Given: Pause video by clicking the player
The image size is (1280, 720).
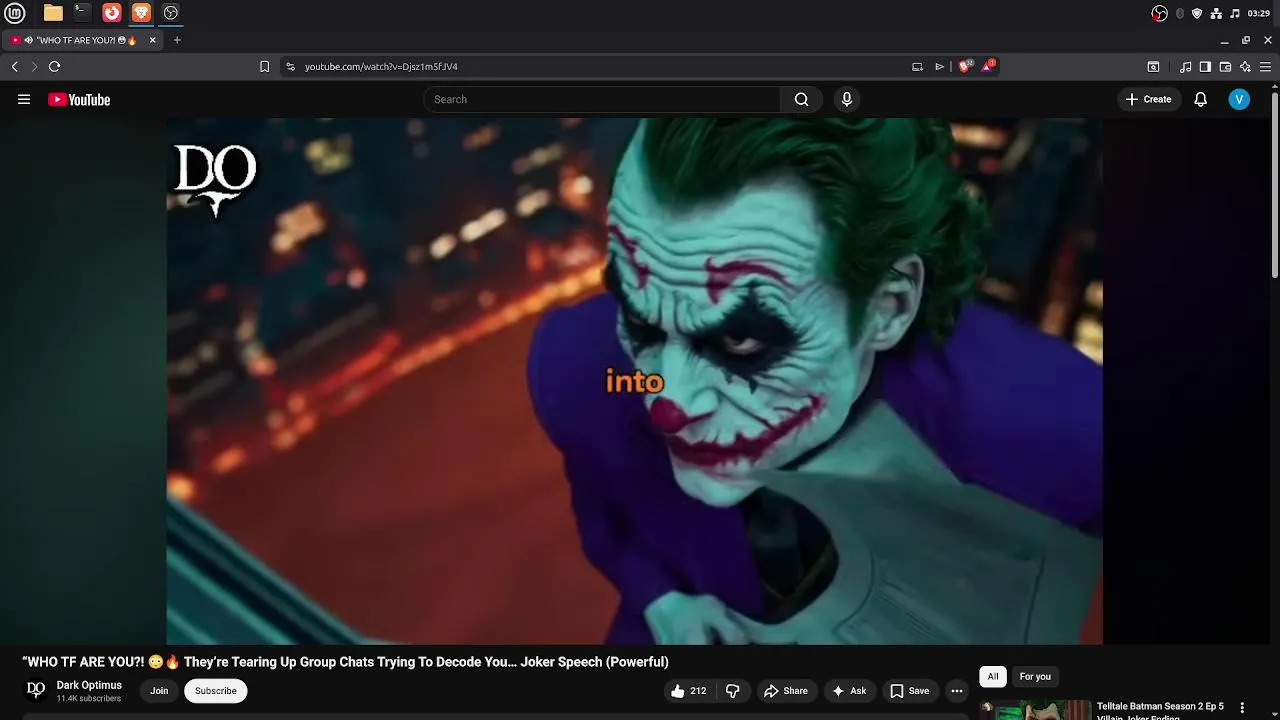Looking at the screenshot, I should (634, 381).
